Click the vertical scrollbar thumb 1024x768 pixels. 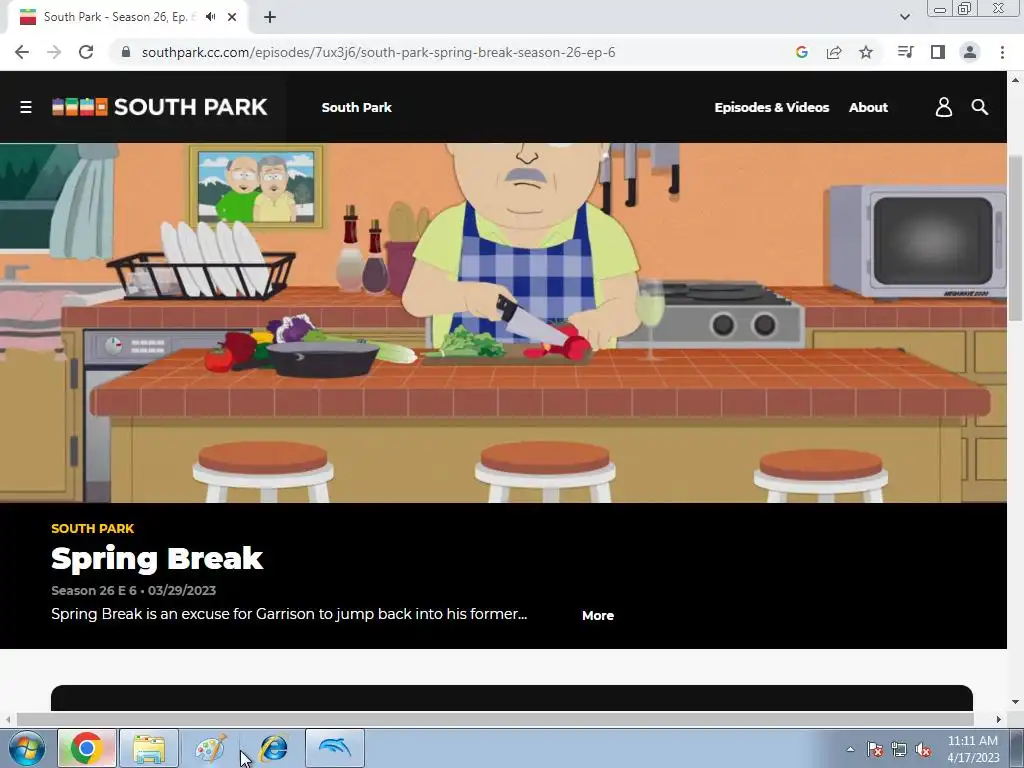1015,238
